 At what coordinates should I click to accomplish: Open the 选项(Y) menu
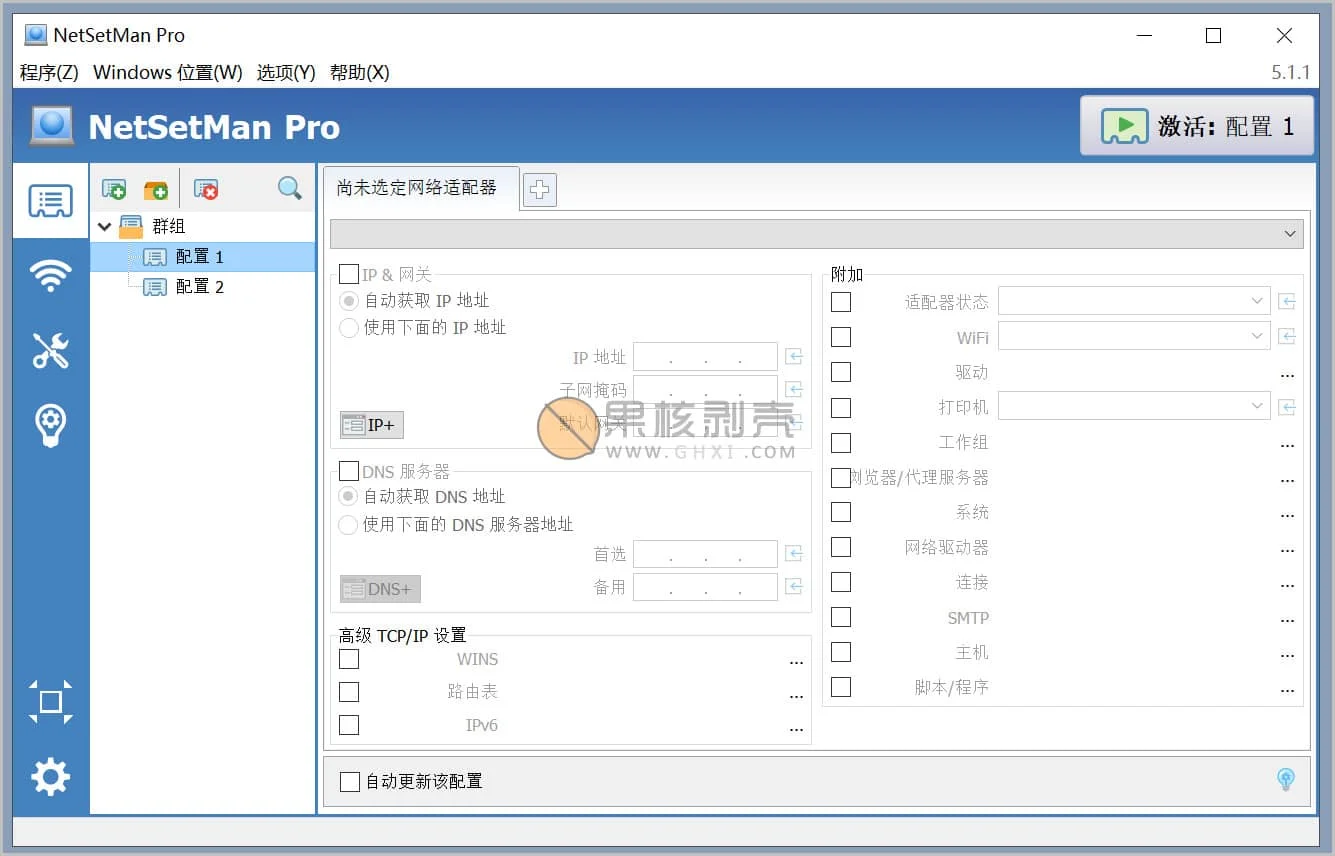click(x=285, y=72)
